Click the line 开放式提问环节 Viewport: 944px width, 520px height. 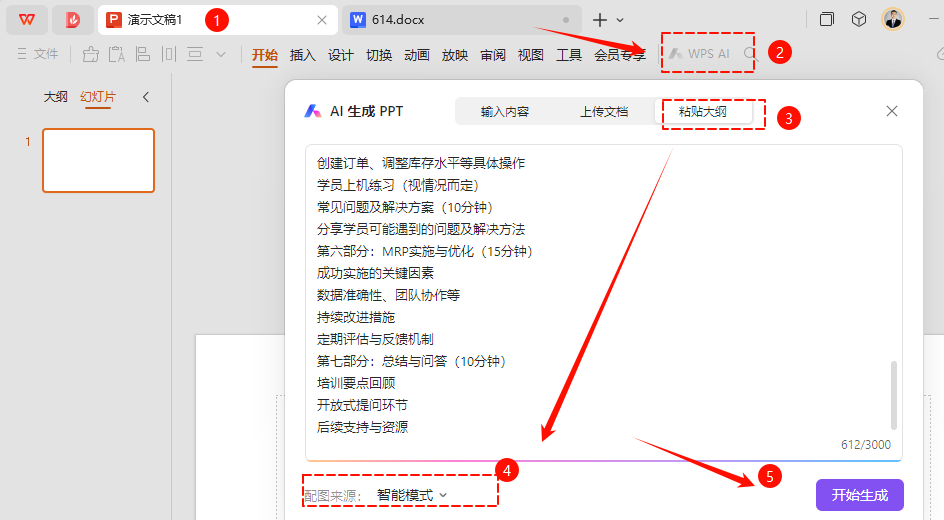(x=362, y=405)
